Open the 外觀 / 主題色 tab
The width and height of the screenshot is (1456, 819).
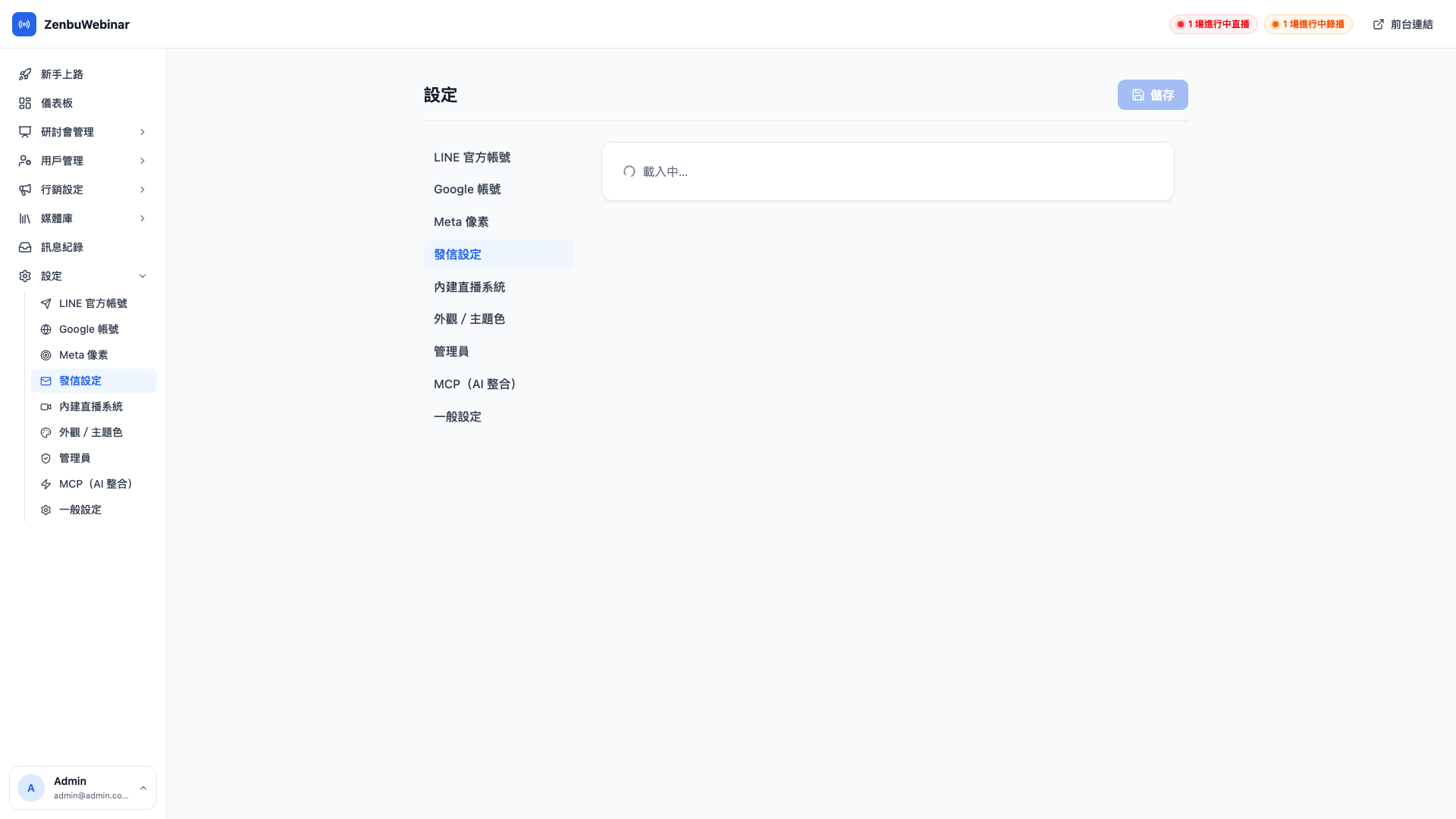coord(499,318)
